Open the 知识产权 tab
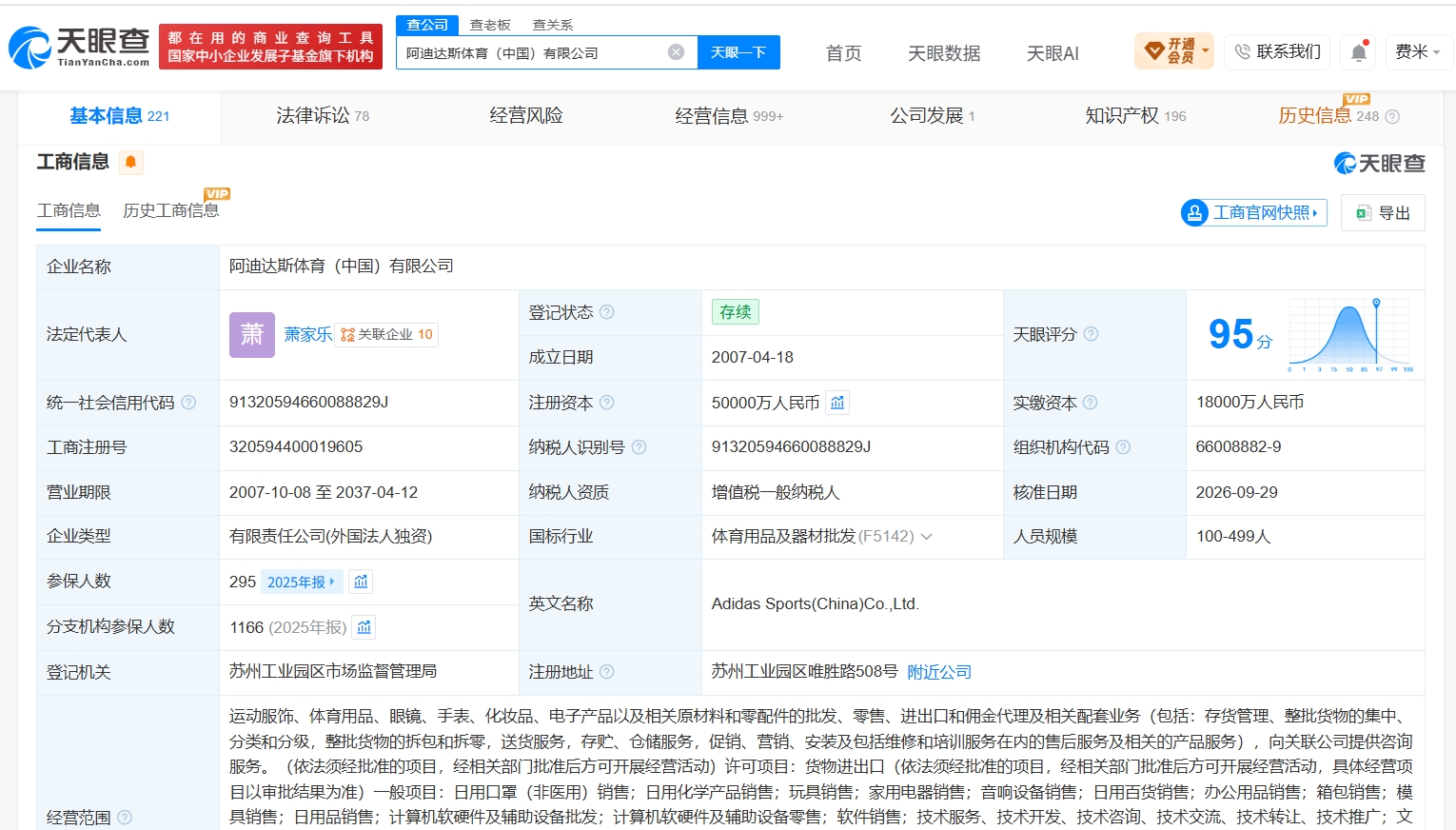The height and width of the screenshot is (830, 1456). point(1135,116)
